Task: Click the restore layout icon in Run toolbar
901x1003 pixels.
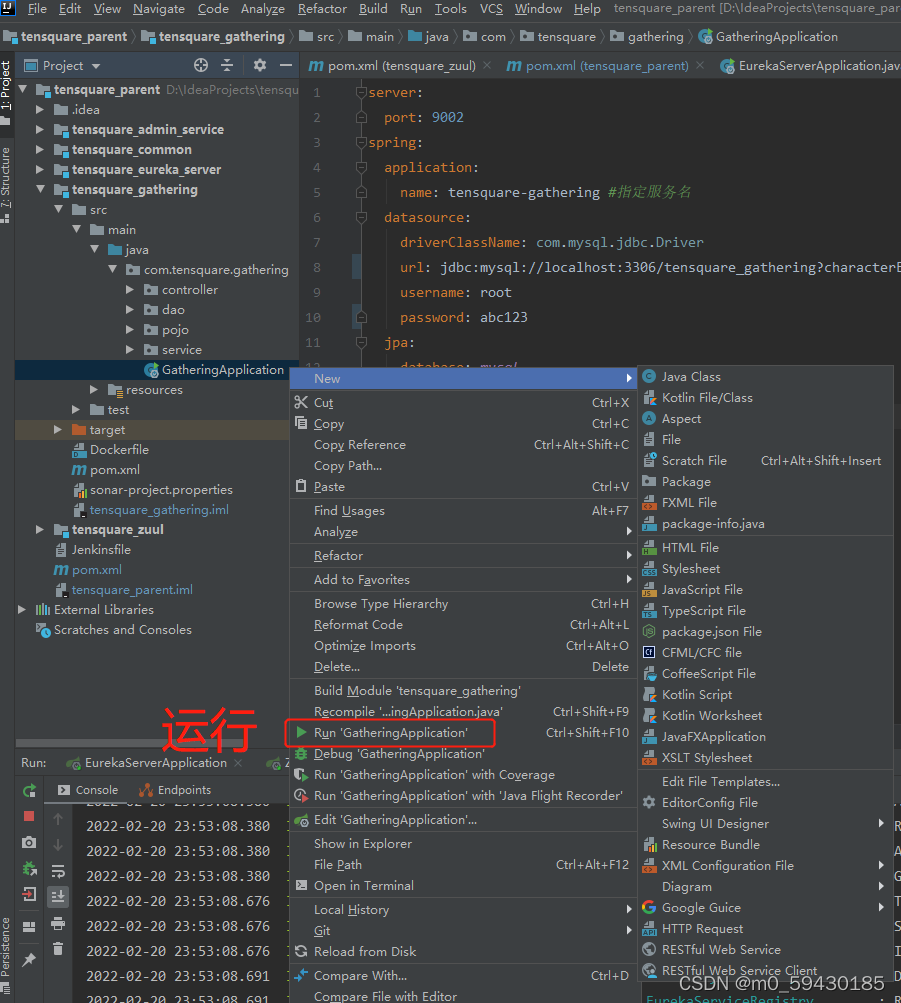Action: [x=29, y=926]
